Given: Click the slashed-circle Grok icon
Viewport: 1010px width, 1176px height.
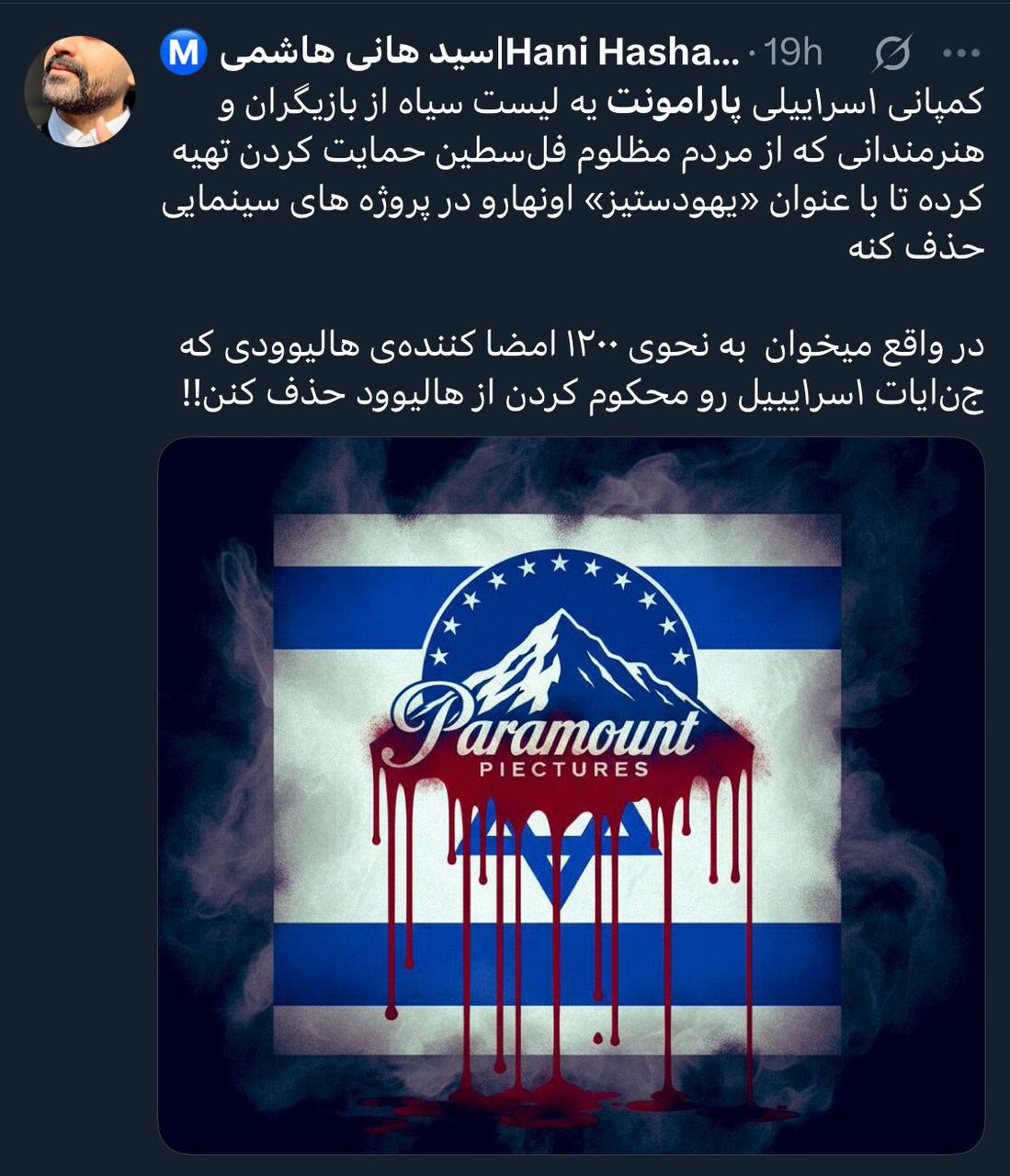Looking at the screenshot, I should click(891, 53).
